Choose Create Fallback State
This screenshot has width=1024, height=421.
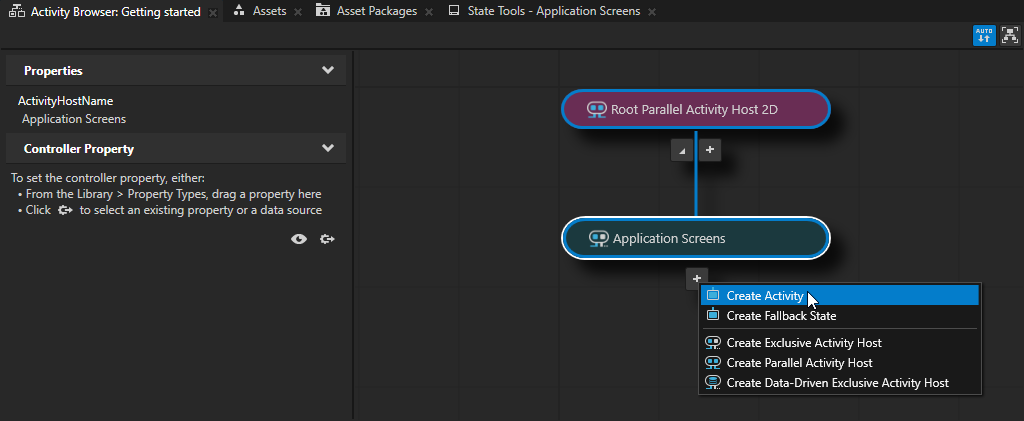(x=839, y=316)
